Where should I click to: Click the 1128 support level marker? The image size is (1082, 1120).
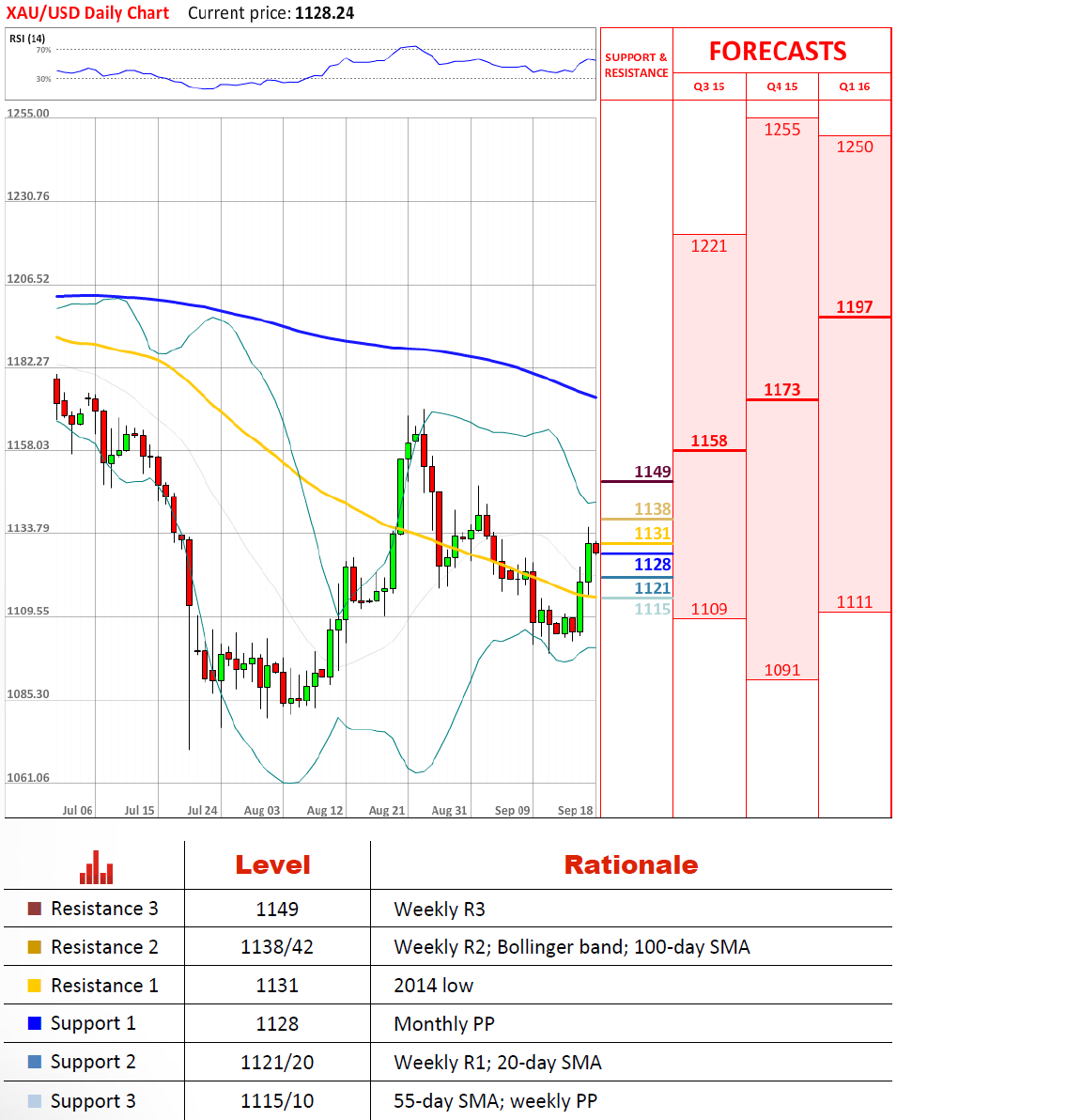[x=653, y=565]
